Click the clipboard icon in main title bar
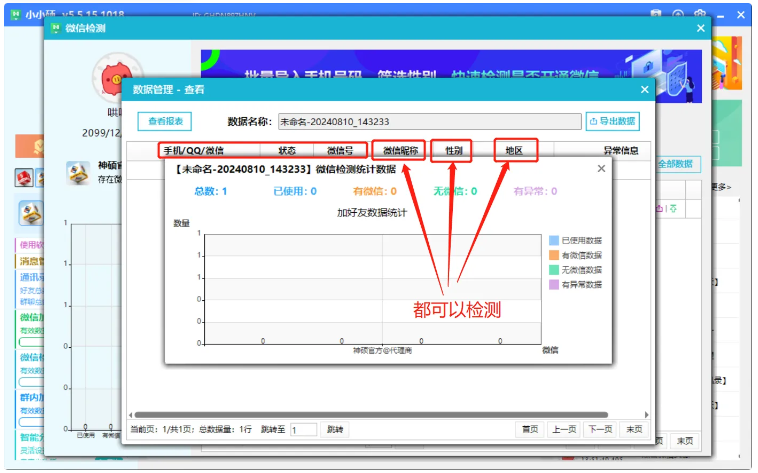This screenshot has width=758, height=473. pos(656,14)
